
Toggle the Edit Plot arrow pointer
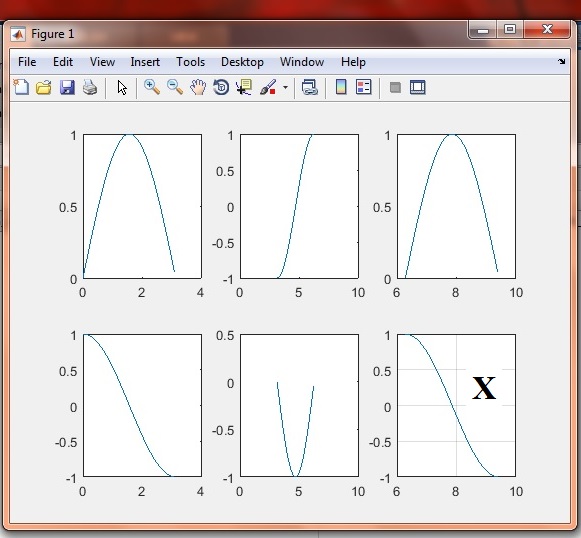click(x=122, y=88)
